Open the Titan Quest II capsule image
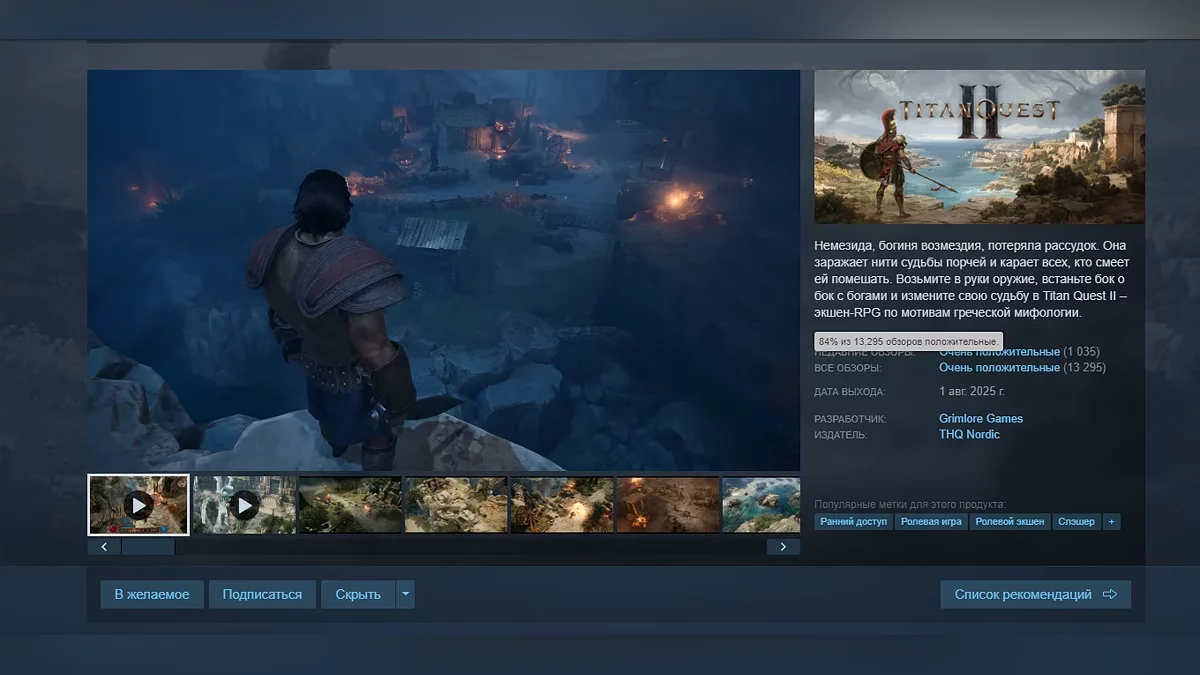 coord(979,146)
